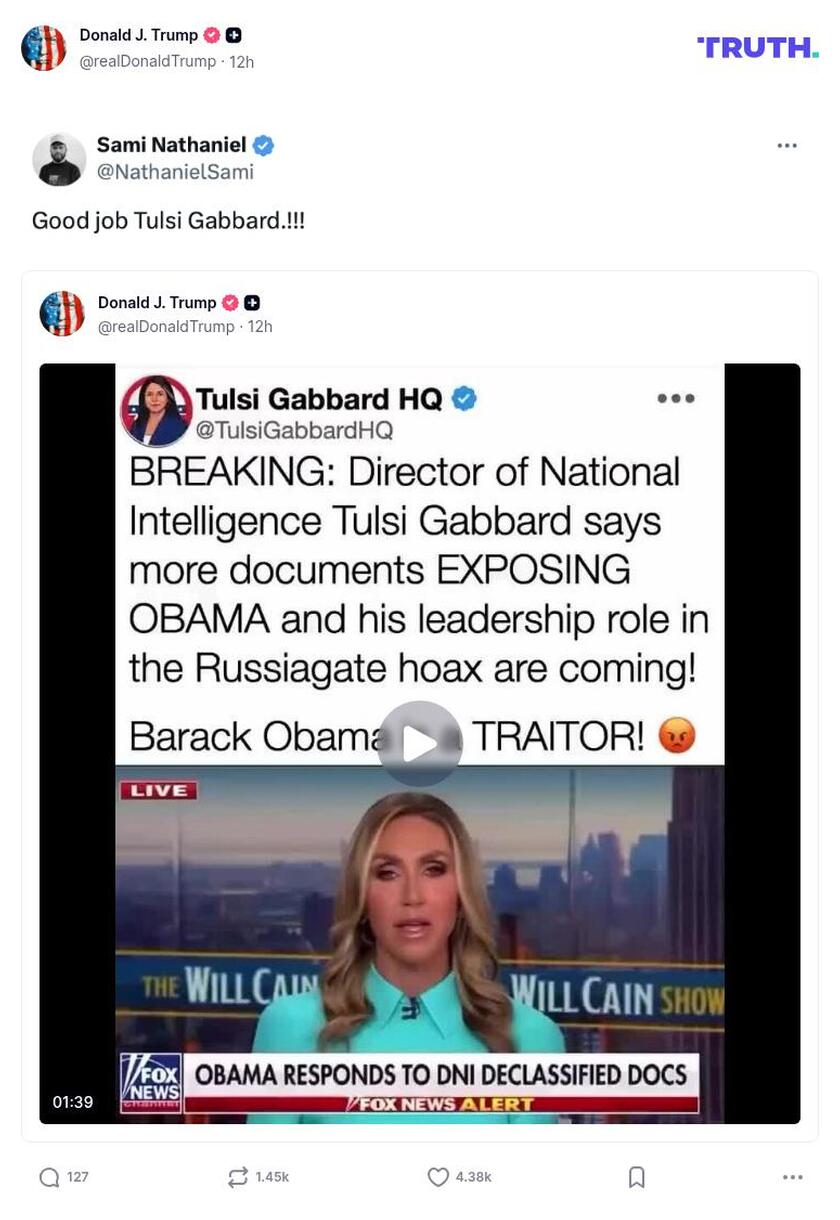840x1220 pixels.
Task: Click the TRUTH logo
Action: (x=758, y=47)
